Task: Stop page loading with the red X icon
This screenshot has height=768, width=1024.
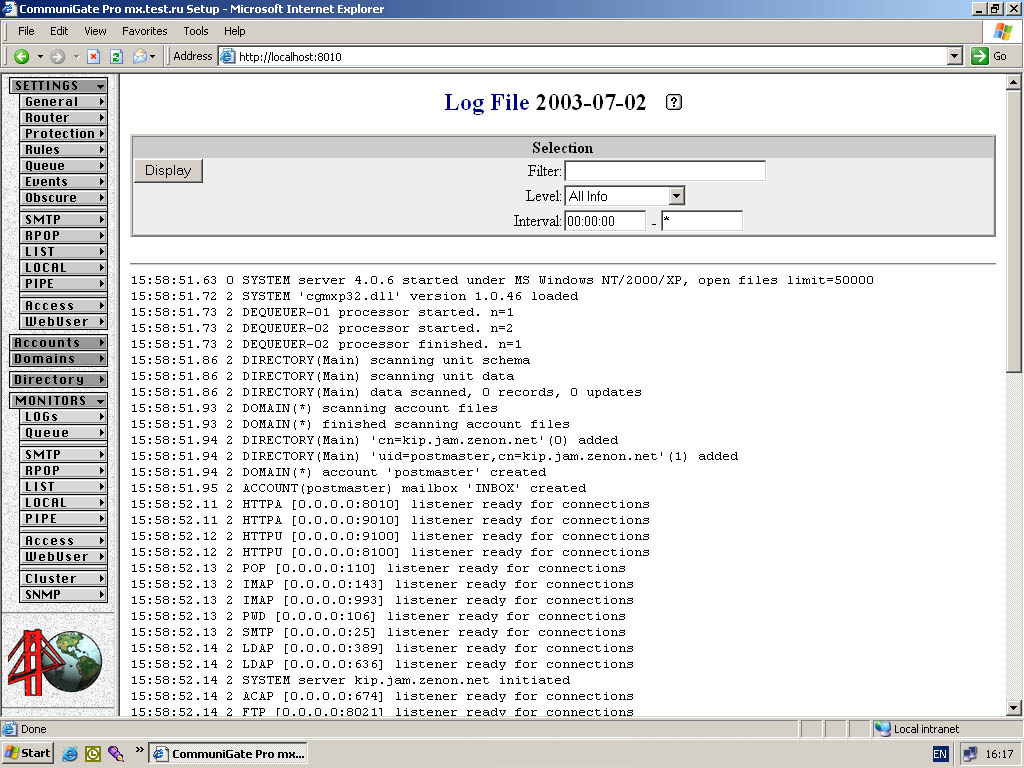Action: pos(93,57)
